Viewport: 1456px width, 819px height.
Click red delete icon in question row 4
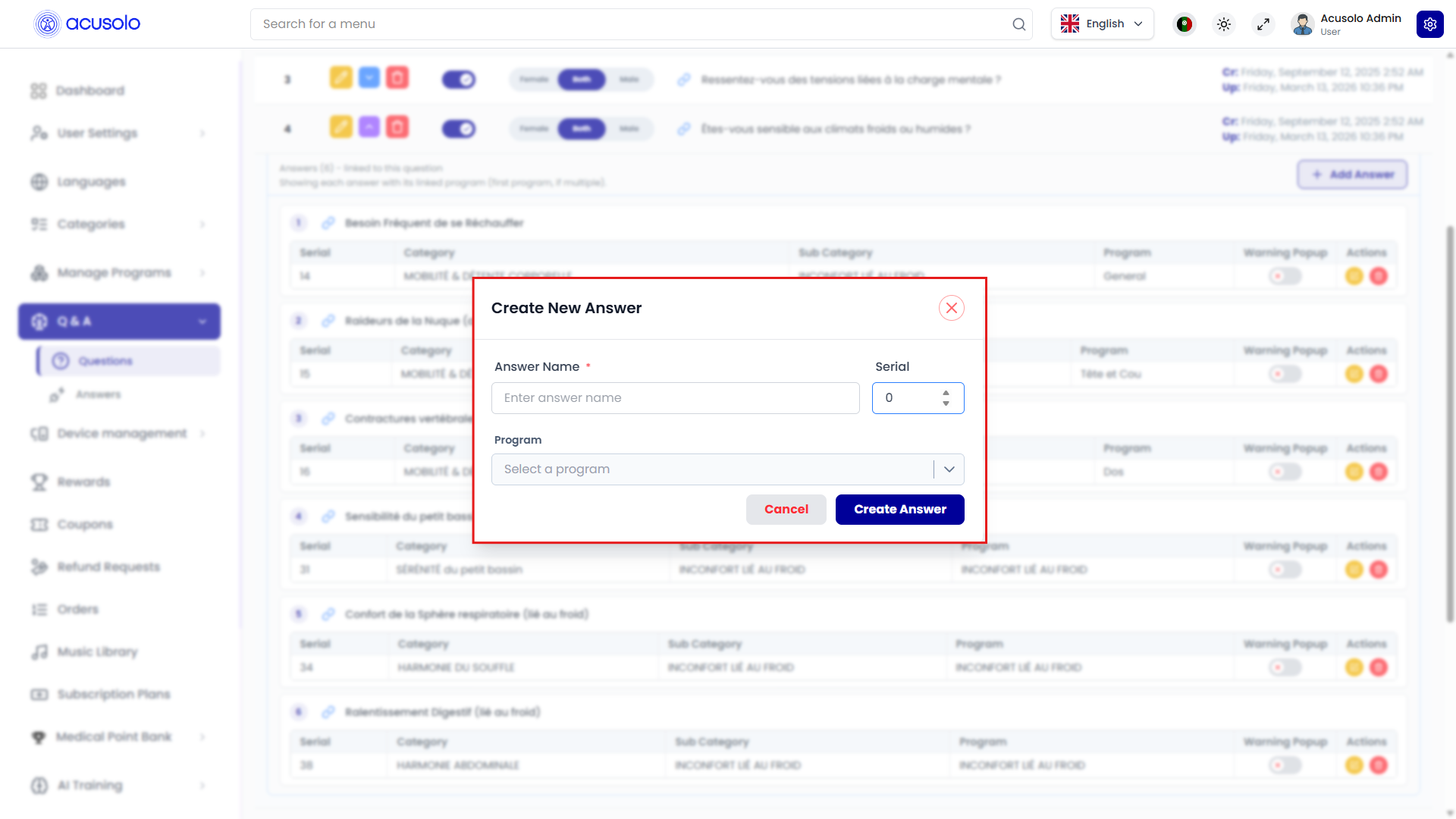coord(397,127)
